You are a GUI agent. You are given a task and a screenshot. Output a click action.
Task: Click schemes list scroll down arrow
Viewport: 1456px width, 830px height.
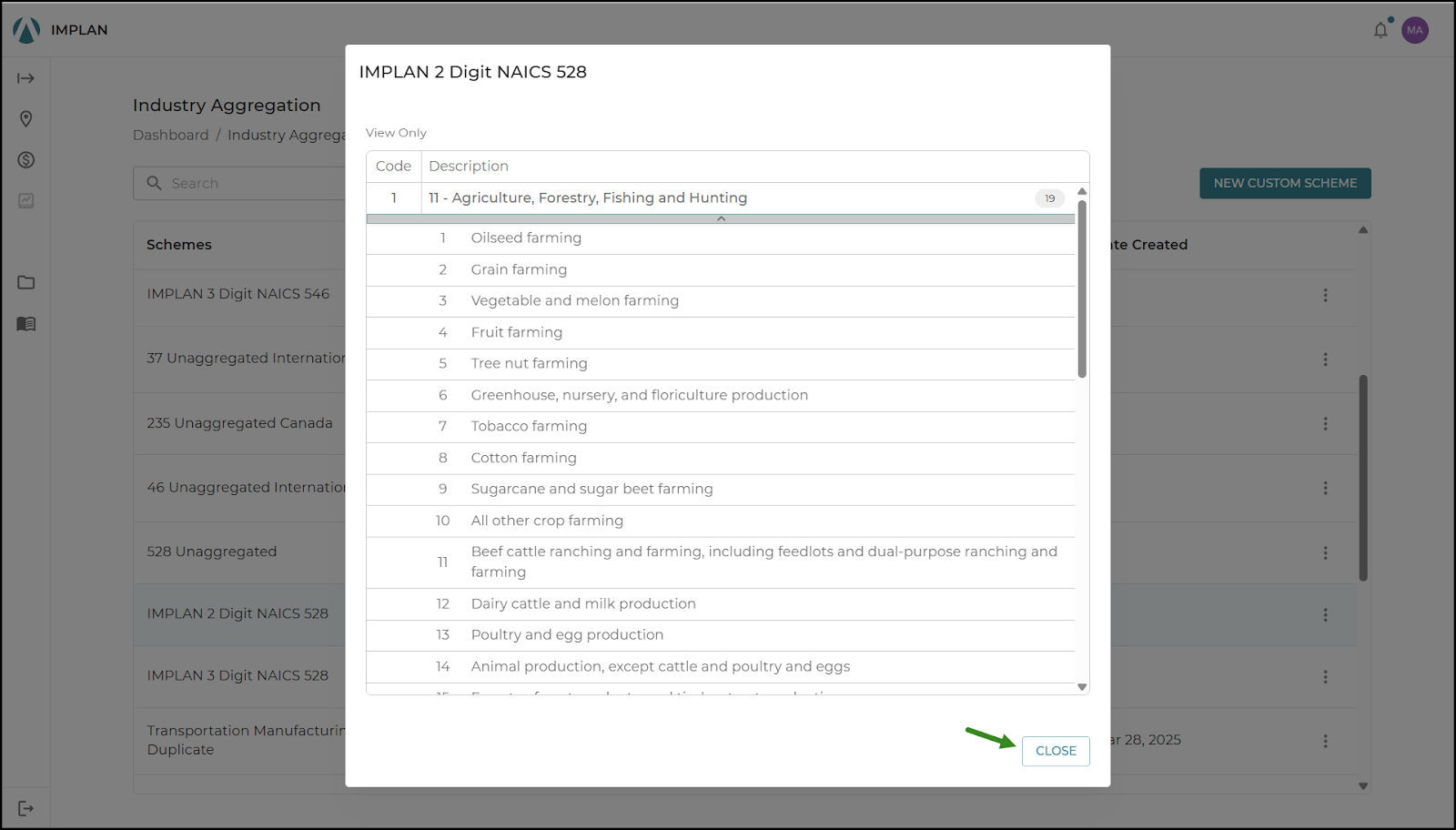point(1363,786)
